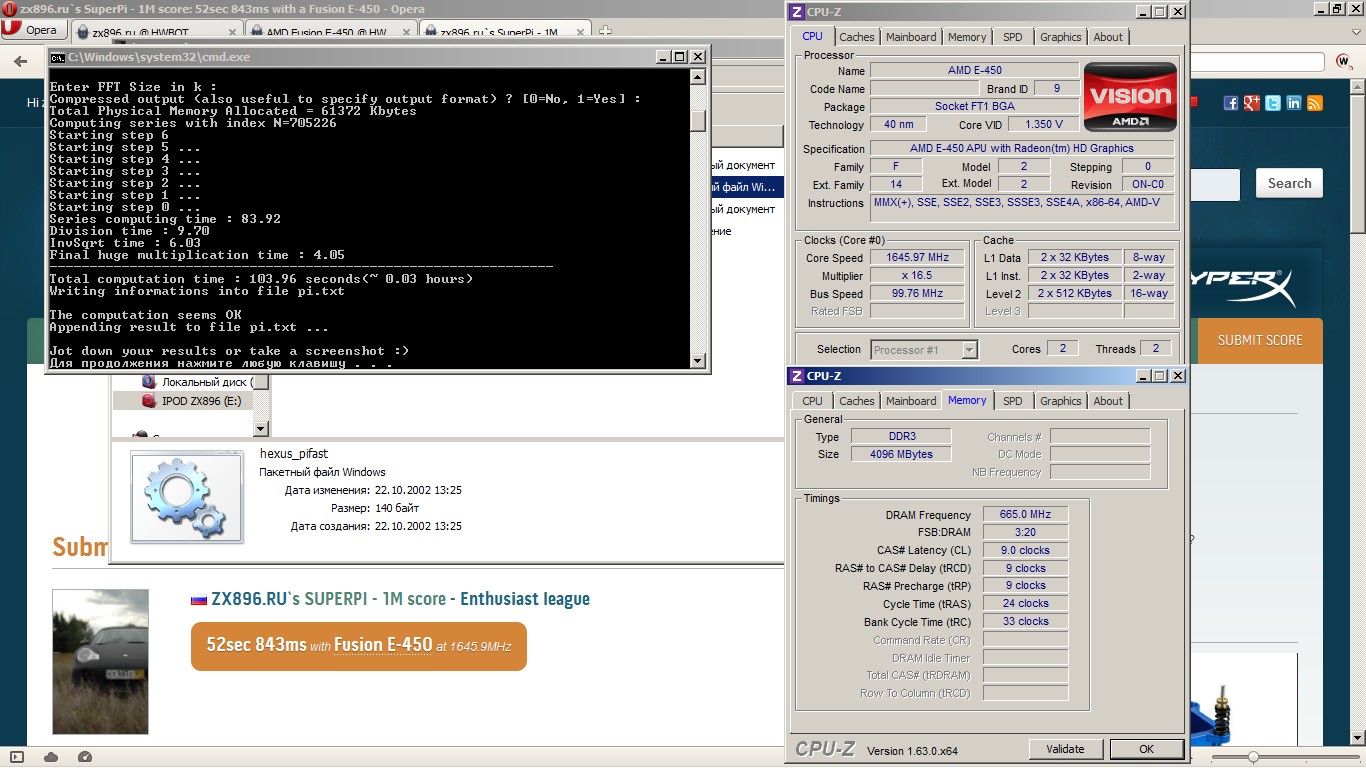Click the Z icon of lower CPU-Z window

coord(797,376)
